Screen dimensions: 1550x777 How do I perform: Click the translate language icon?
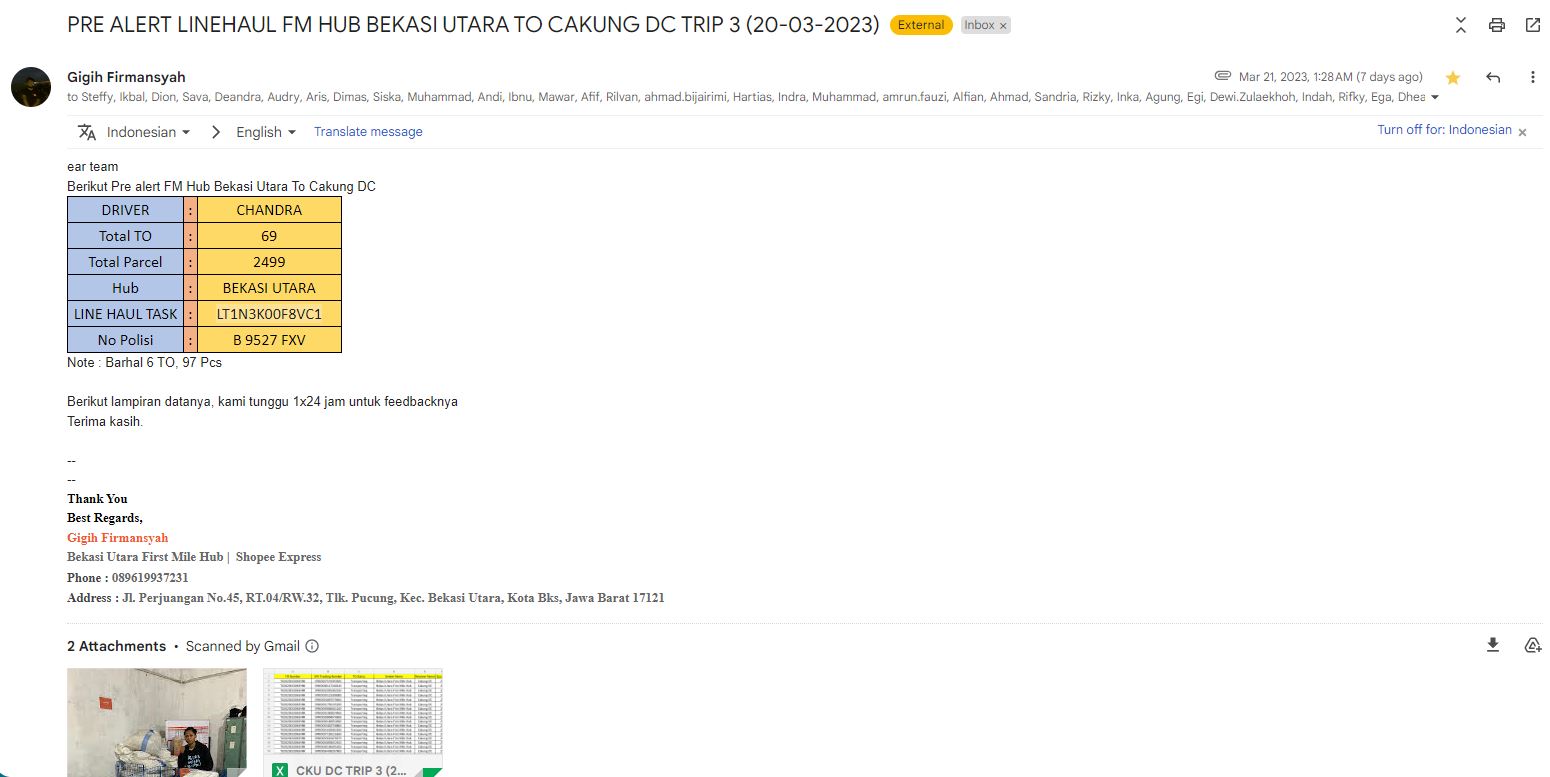pos(87,132)
